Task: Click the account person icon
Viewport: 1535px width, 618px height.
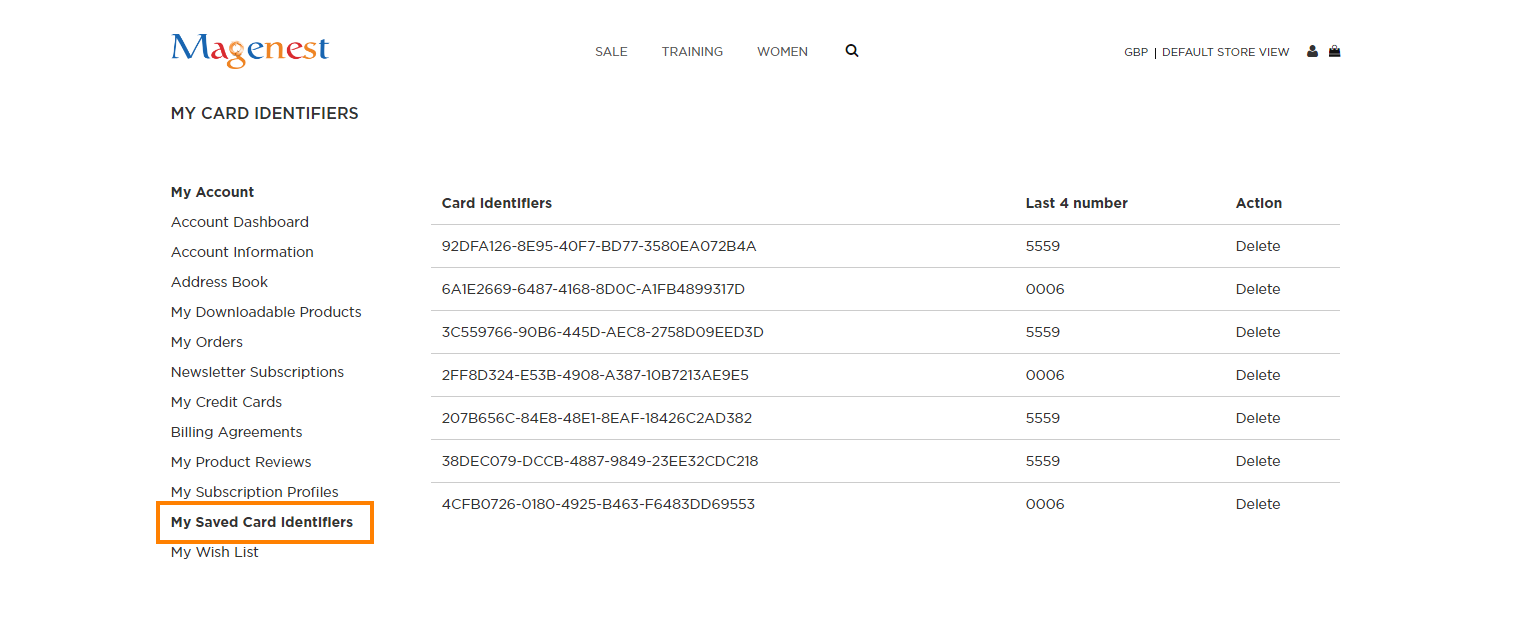Action: click(1311, 50)
